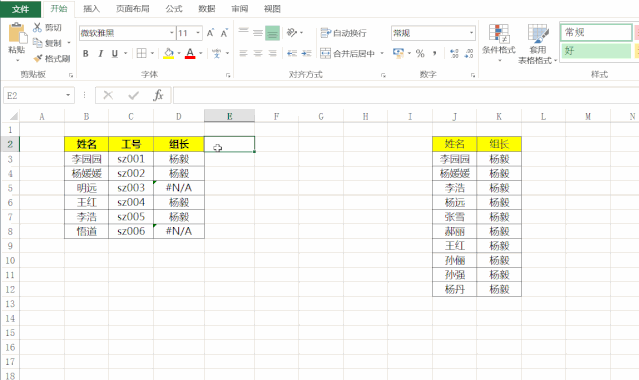The width and height of the screenshot is (639, 380).
Task: Open phonetic guide (文) icon
Action: pyautogui.click(x=216, y=53)
